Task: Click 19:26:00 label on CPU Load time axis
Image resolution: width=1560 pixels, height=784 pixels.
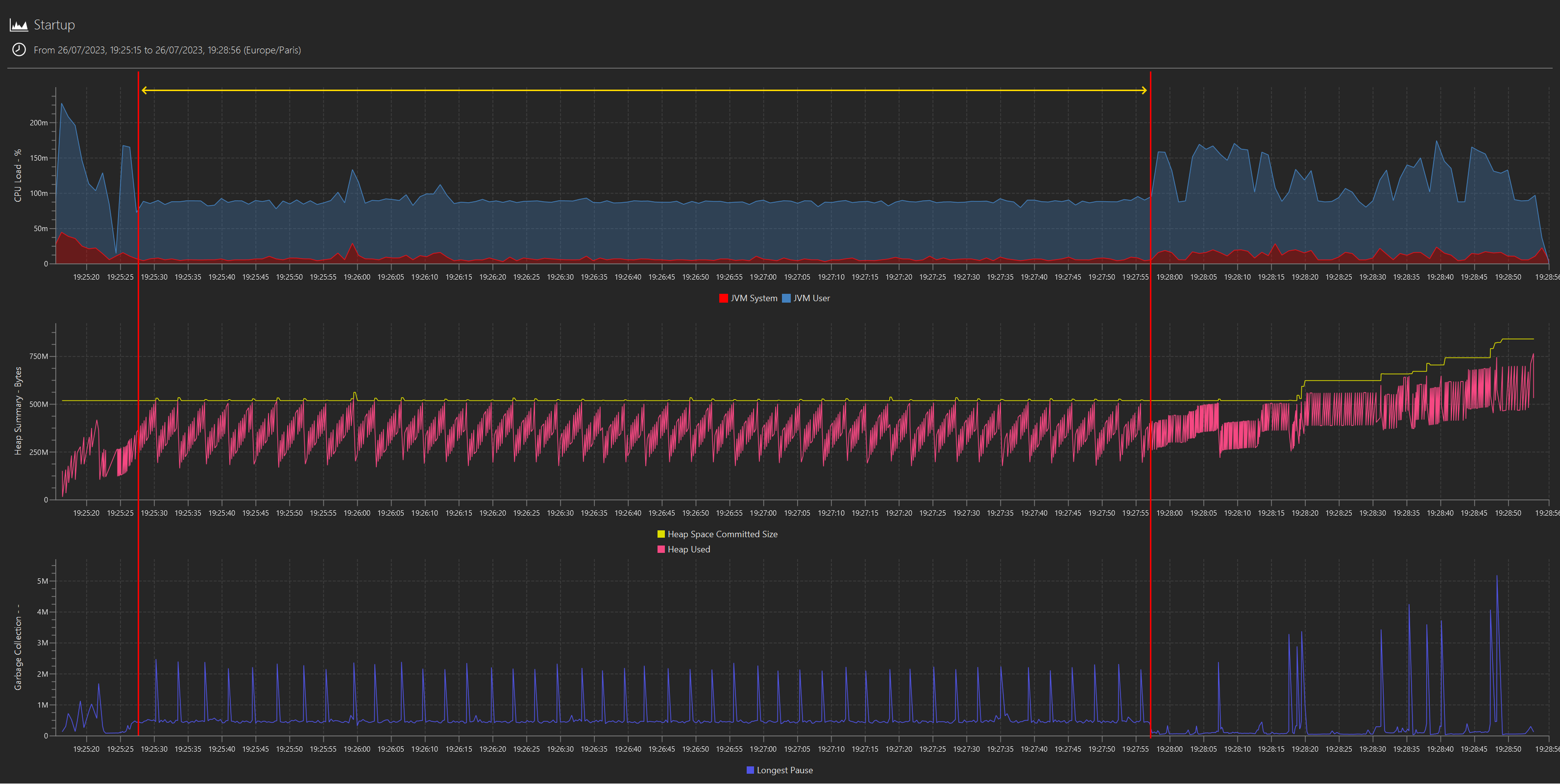Action: (x=357, y=277)
